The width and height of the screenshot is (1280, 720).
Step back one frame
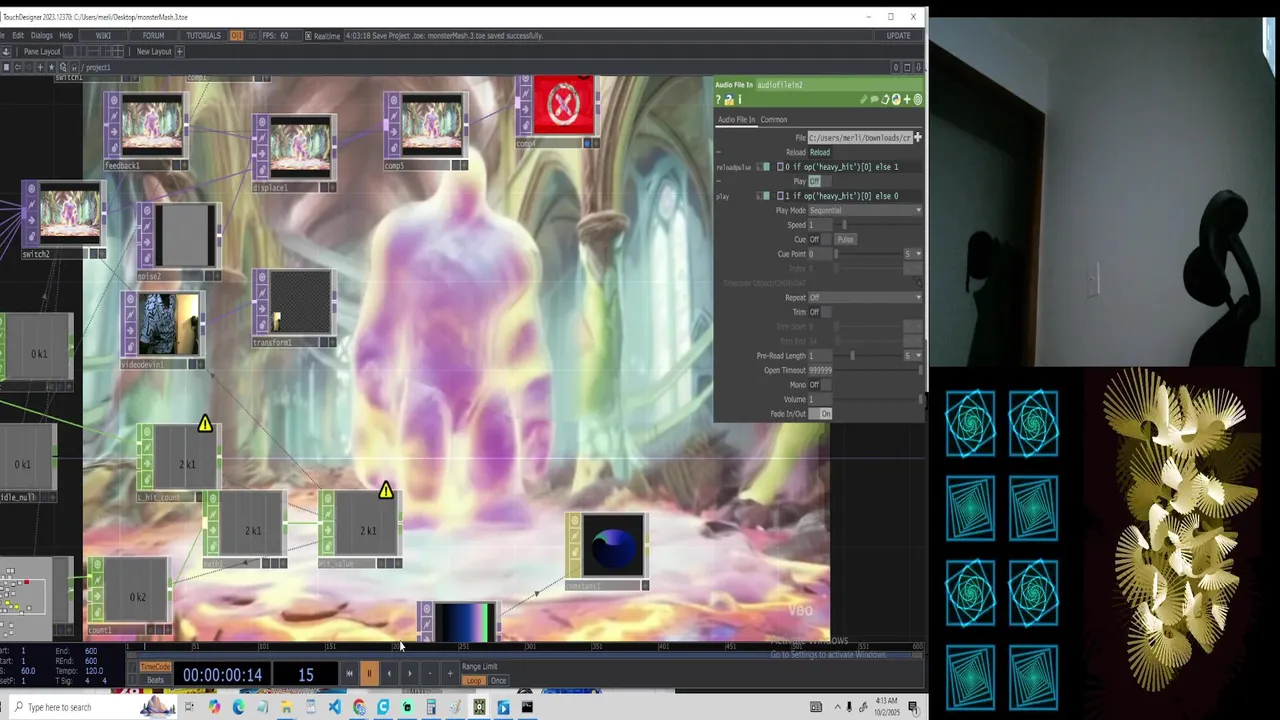click(x=389, y=673)
